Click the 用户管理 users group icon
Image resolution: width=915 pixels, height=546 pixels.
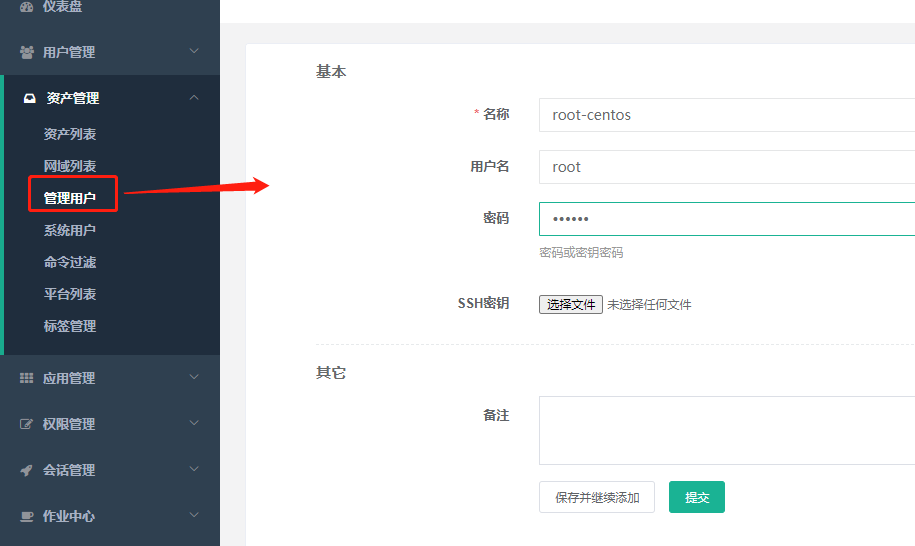[27, 52]
